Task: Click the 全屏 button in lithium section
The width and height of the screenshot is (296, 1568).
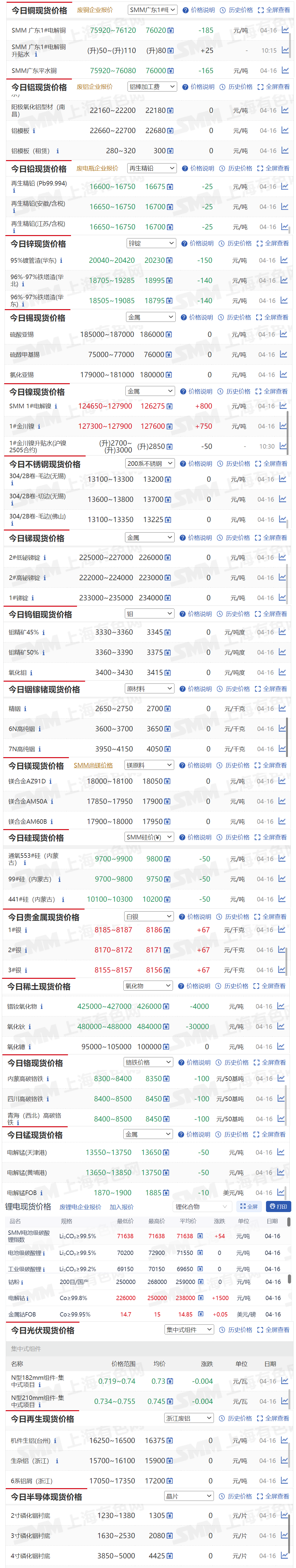Action: pyautogui.click(x=248, y=1206)
